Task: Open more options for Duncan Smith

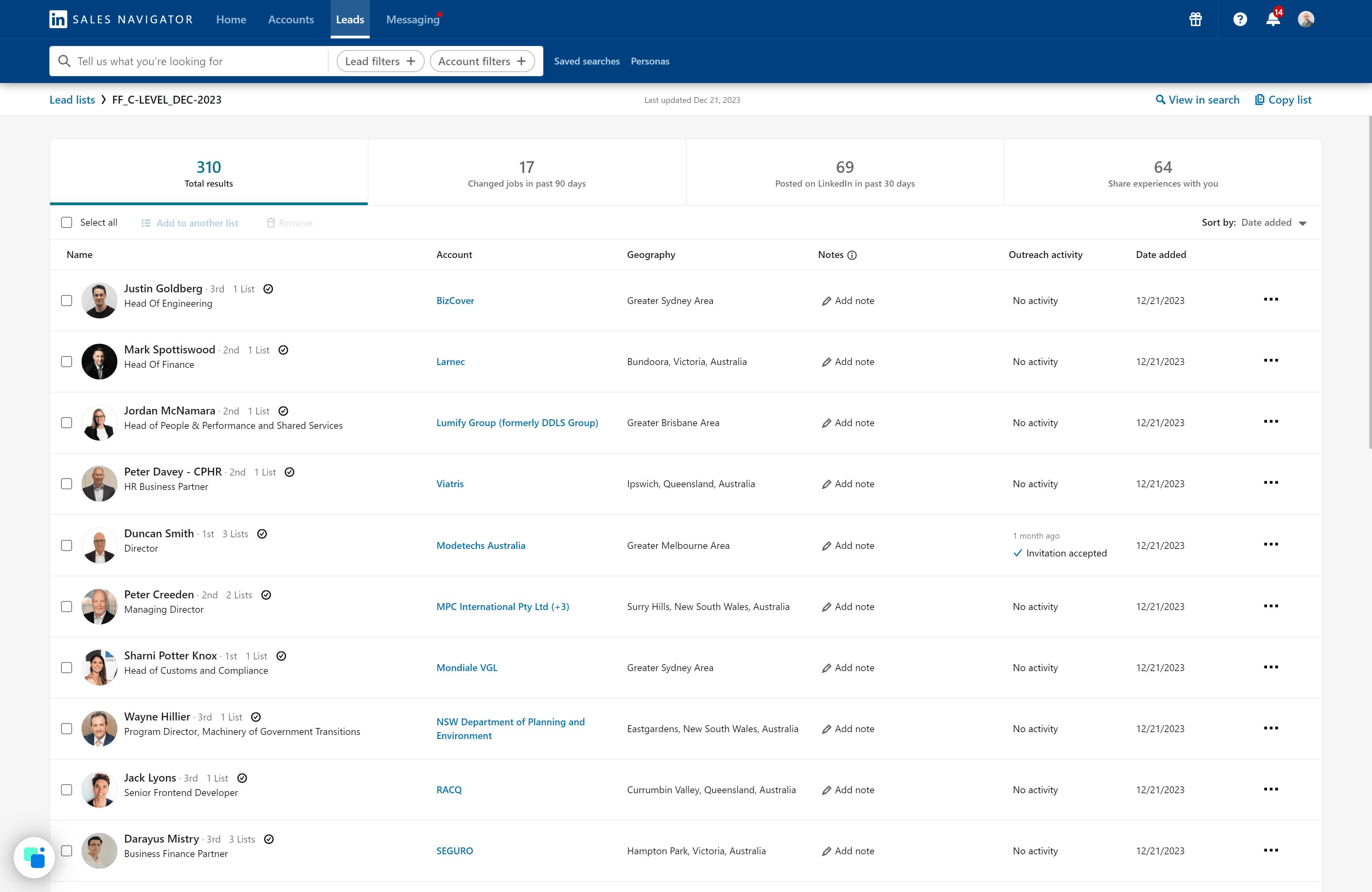Action: click(1270, 545)
